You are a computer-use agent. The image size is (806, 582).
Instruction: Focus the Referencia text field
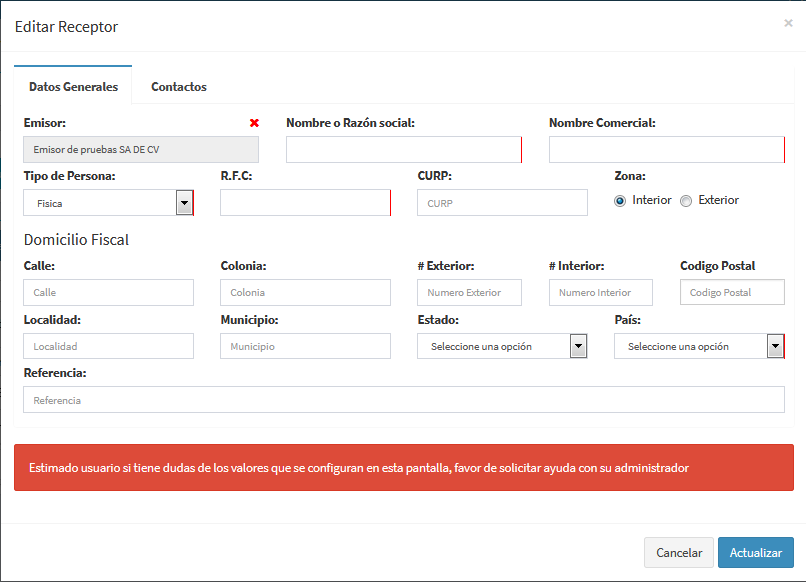(403, 400)
